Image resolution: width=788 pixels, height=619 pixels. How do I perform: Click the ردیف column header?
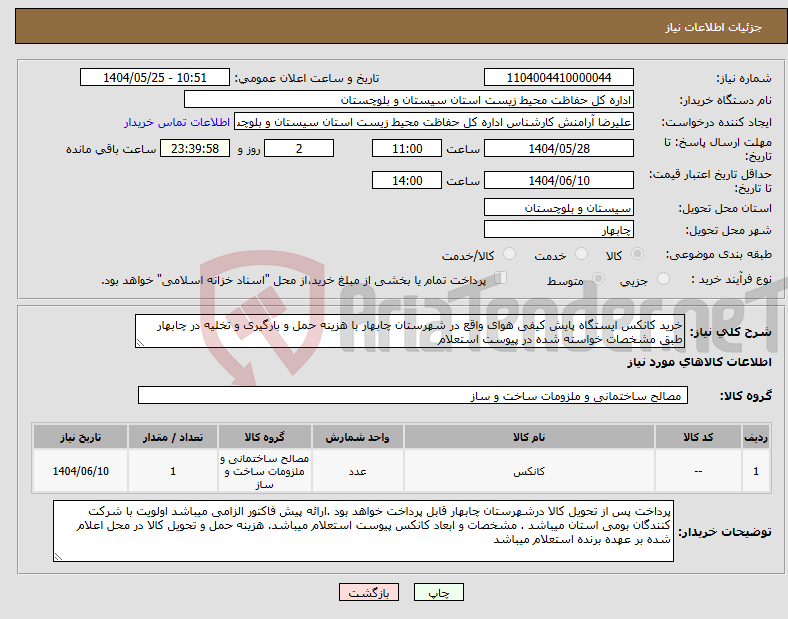pos(756,437)
